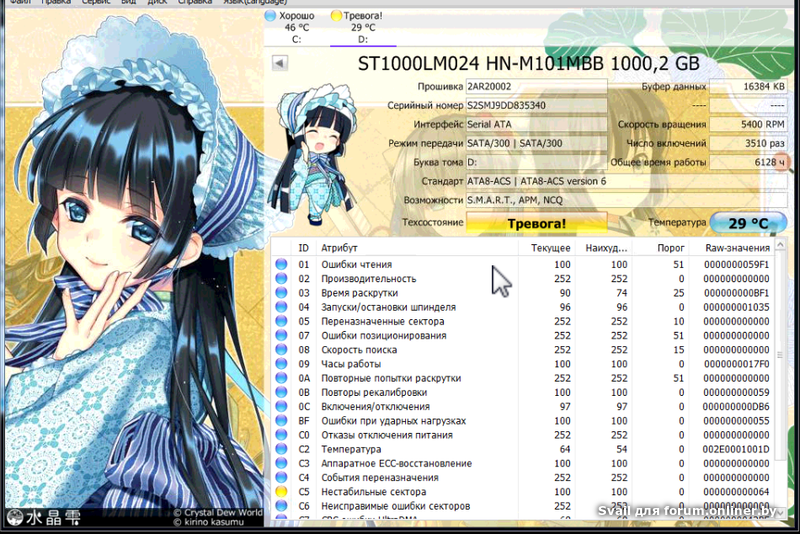Click the buffer size value 16384 KB
Viewport: 800px width, 534px height.
[748, 87]
